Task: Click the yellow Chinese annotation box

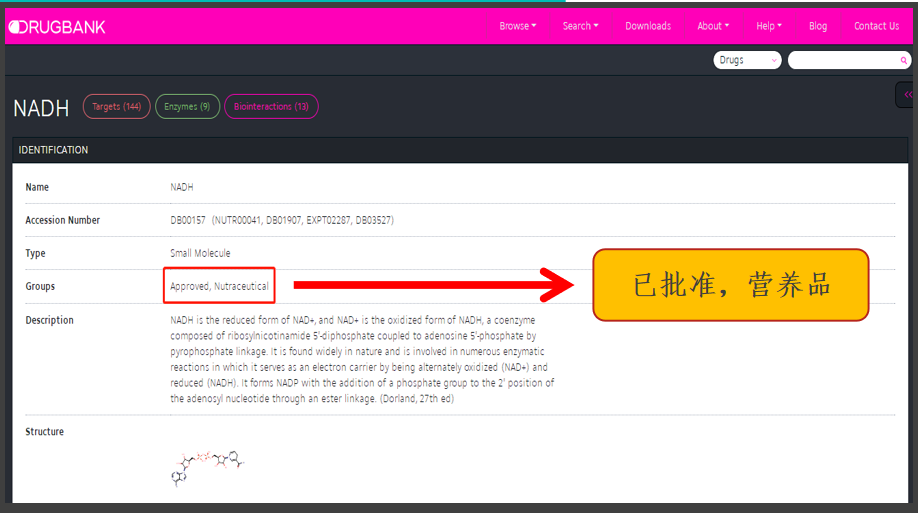Action: (x=731, y=285)
